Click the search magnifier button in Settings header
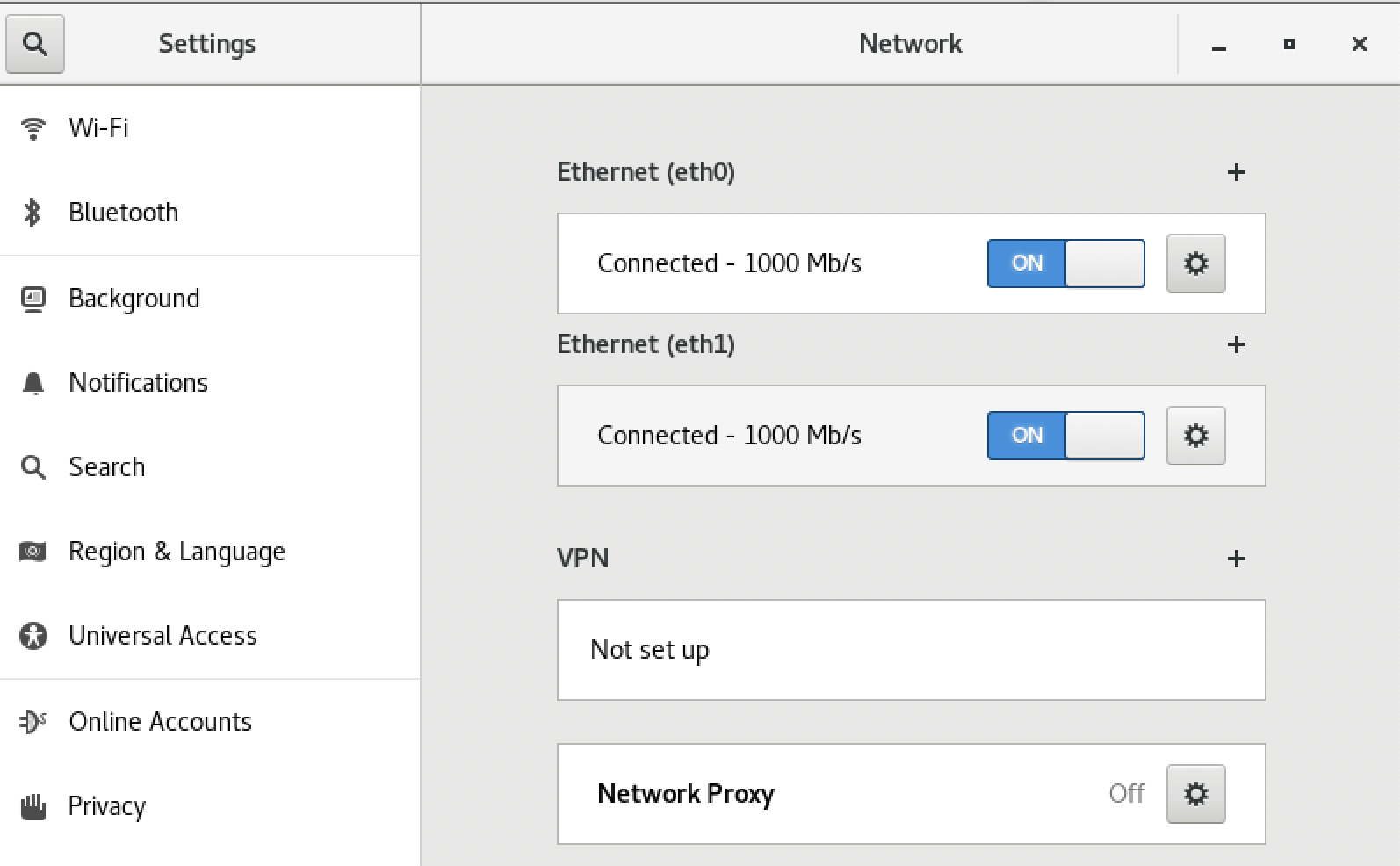 pos(35,43)
